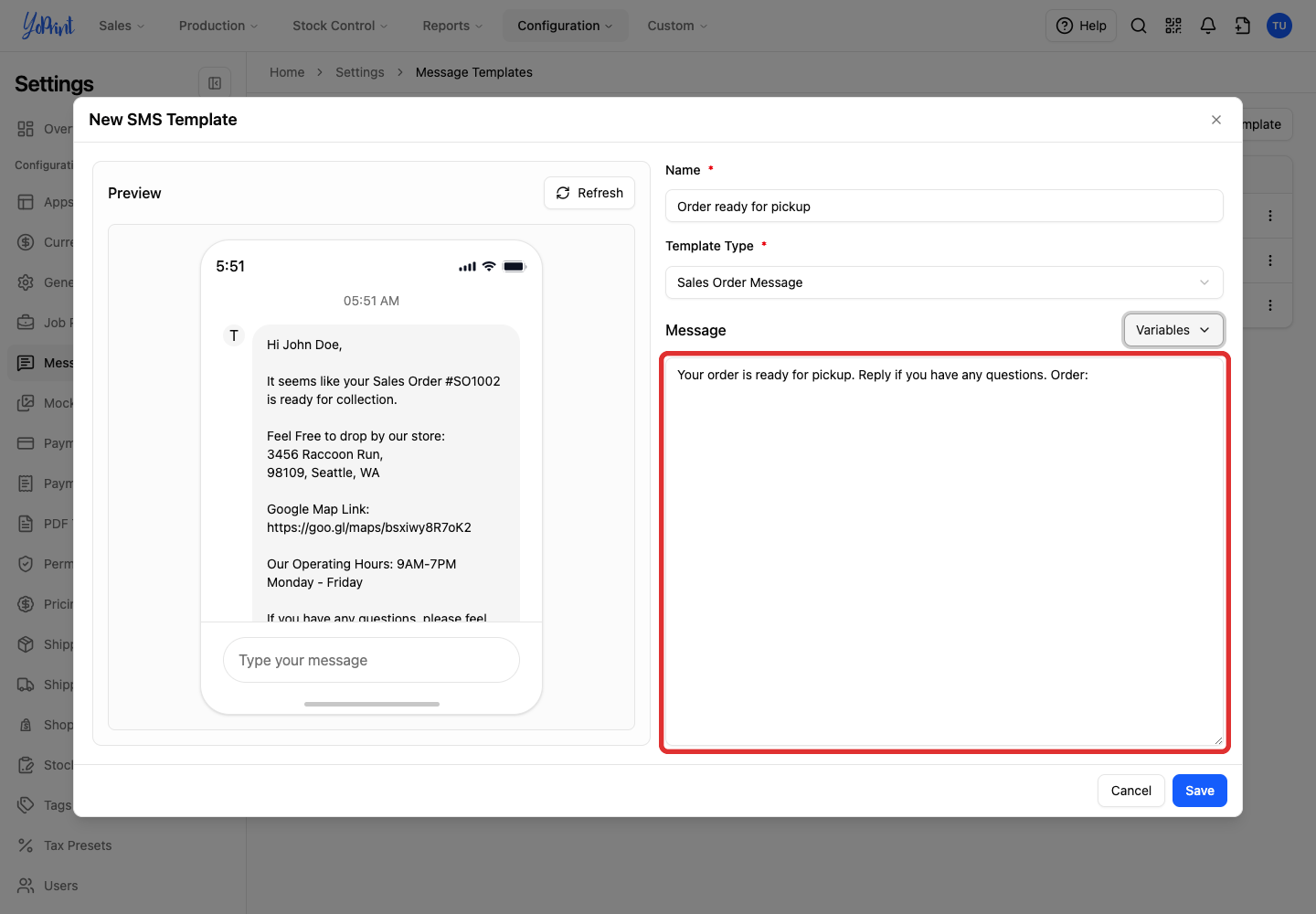1316x914 pixels.
Task: Go to Home breadcrumb link
Action: click(287, 72)
